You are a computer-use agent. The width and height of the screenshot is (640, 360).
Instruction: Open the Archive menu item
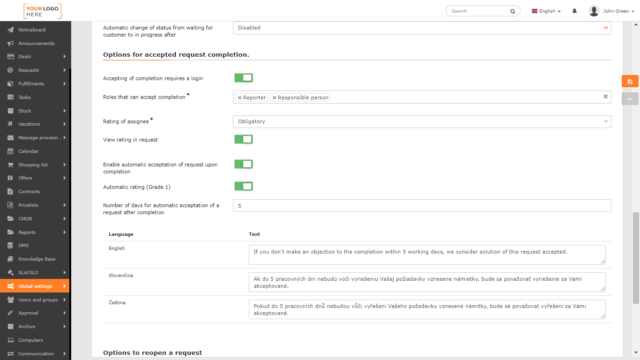click(35, 327)
